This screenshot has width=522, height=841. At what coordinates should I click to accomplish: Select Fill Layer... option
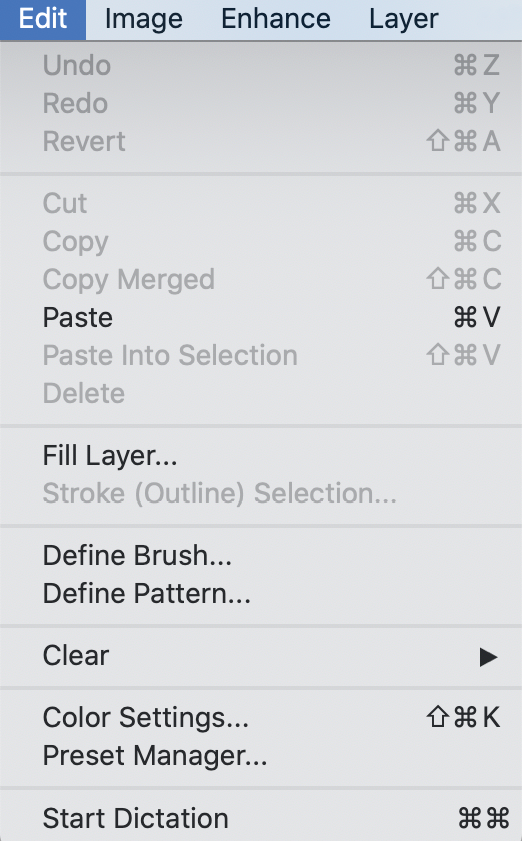click(261, 455)
